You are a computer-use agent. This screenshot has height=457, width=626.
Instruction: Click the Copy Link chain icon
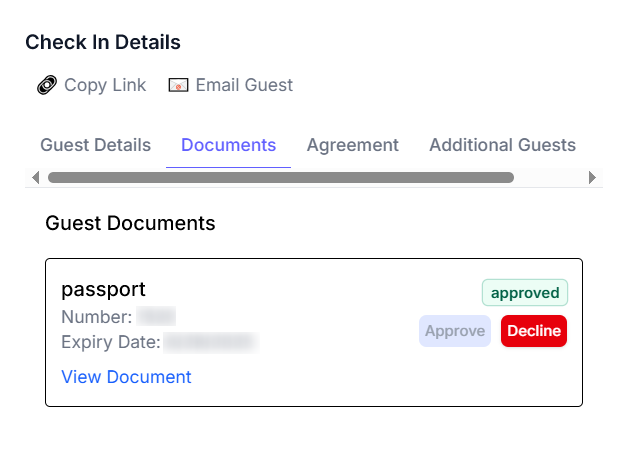(47, 85)
